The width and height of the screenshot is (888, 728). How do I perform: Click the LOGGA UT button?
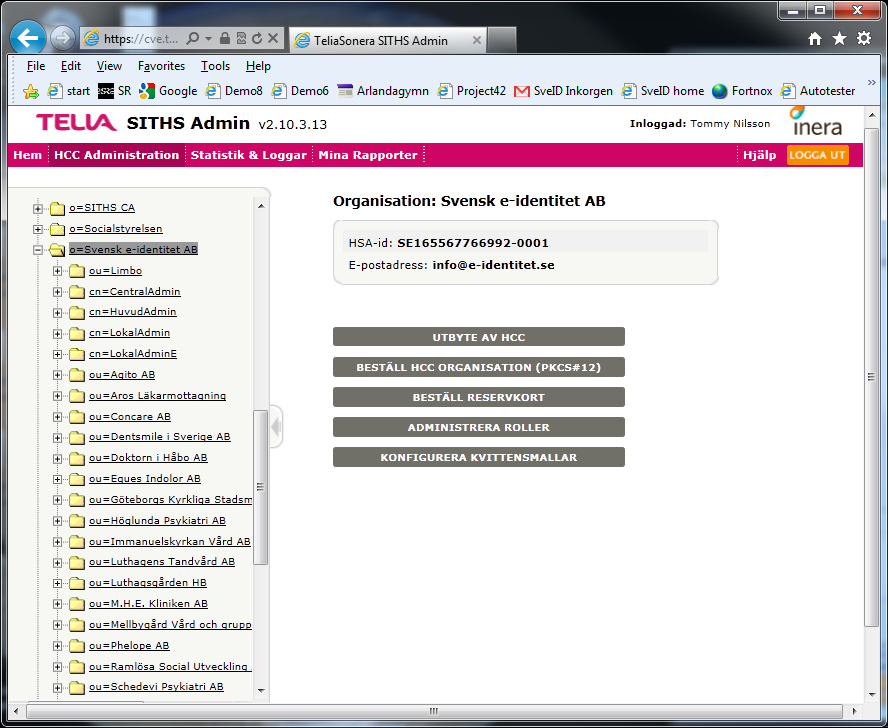817,155
